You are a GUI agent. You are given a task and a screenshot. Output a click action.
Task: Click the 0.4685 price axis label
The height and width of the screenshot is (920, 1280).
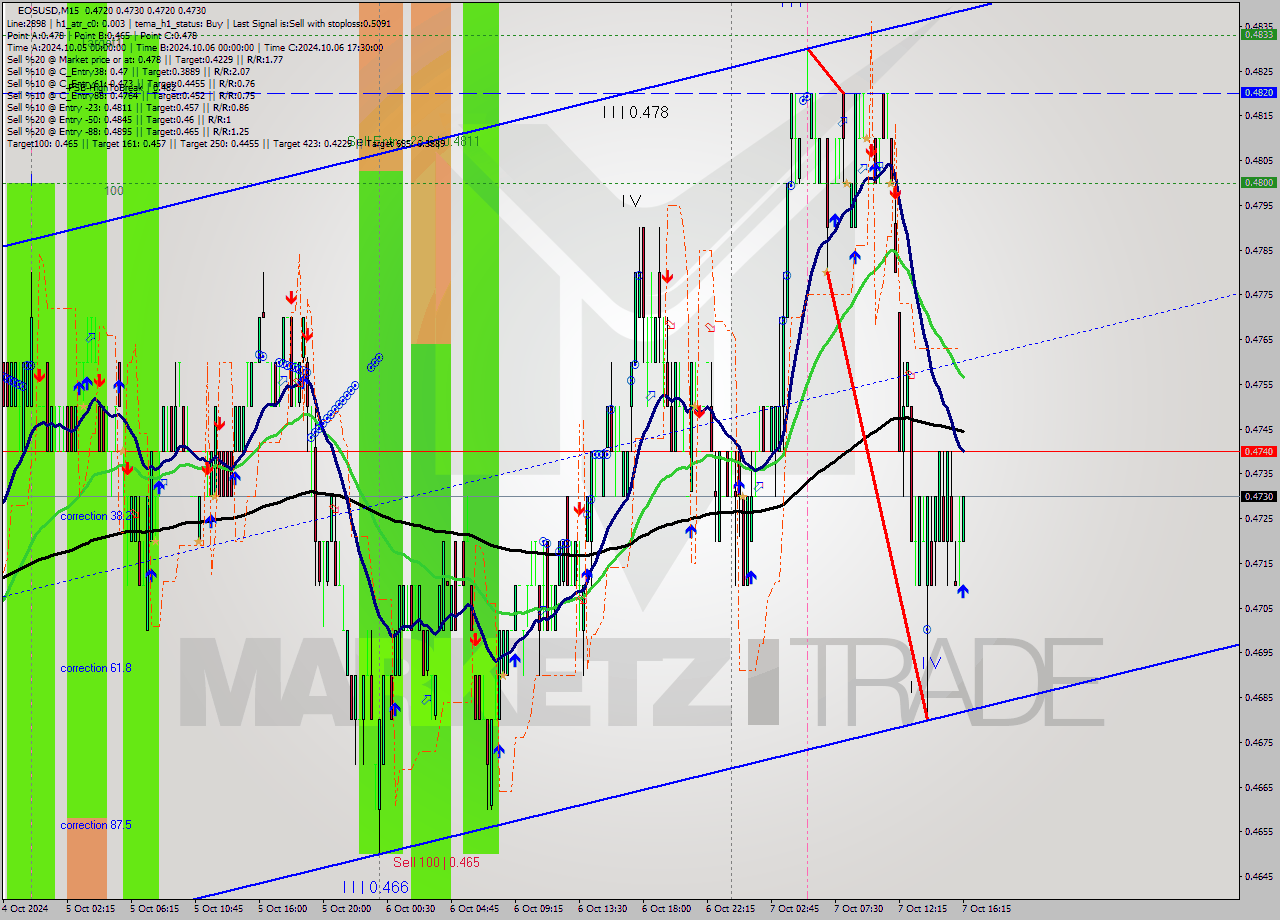click(x=1257, y=698)
